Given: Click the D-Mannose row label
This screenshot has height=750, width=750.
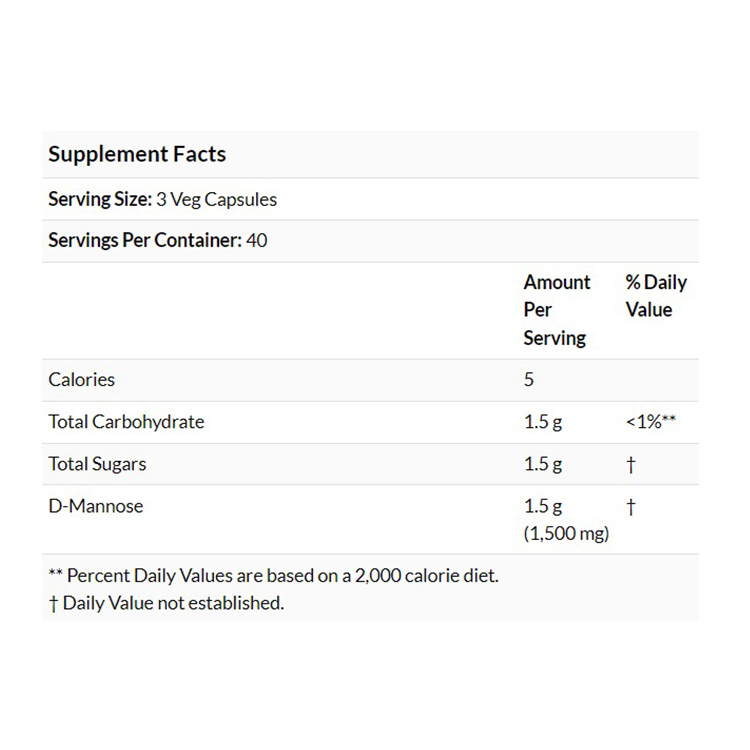Looking at the screenshot, I should point(96,506).
